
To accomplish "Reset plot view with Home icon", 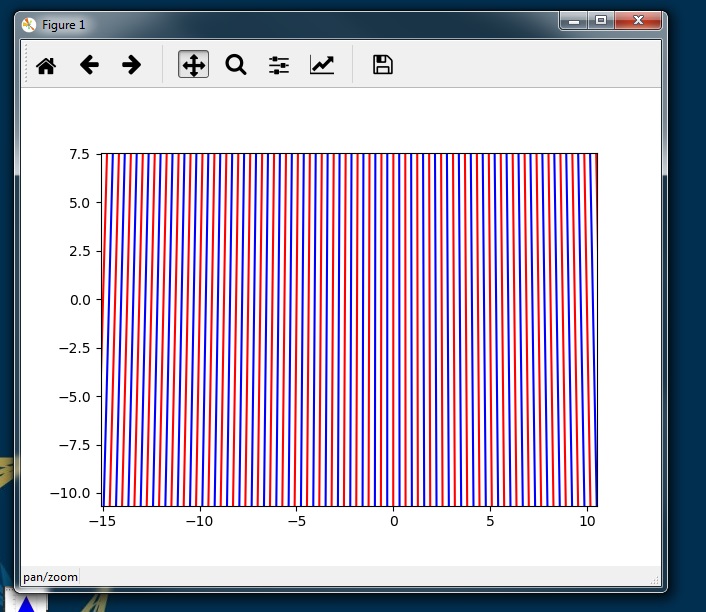I will coord(46,65).
